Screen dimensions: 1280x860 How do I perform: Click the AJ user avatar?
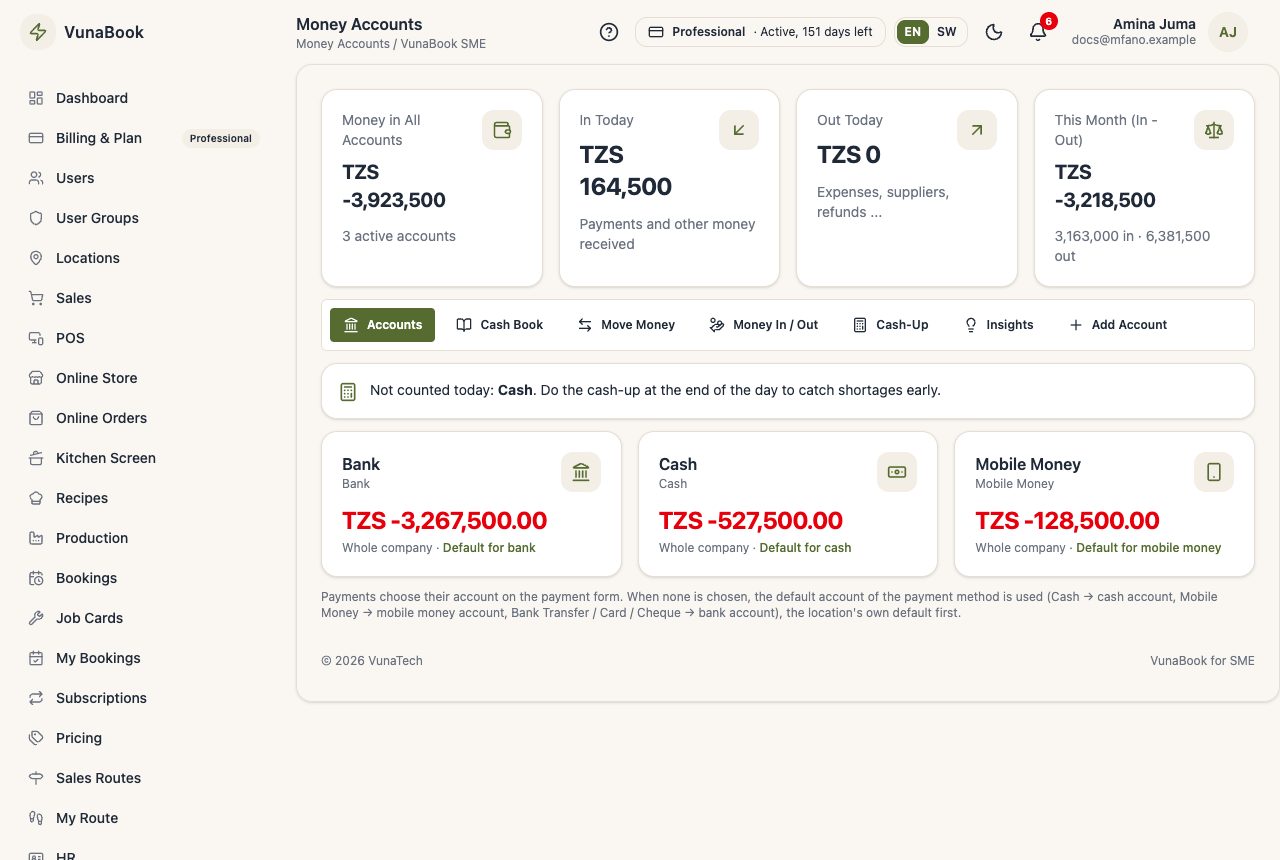point(1228,32)
